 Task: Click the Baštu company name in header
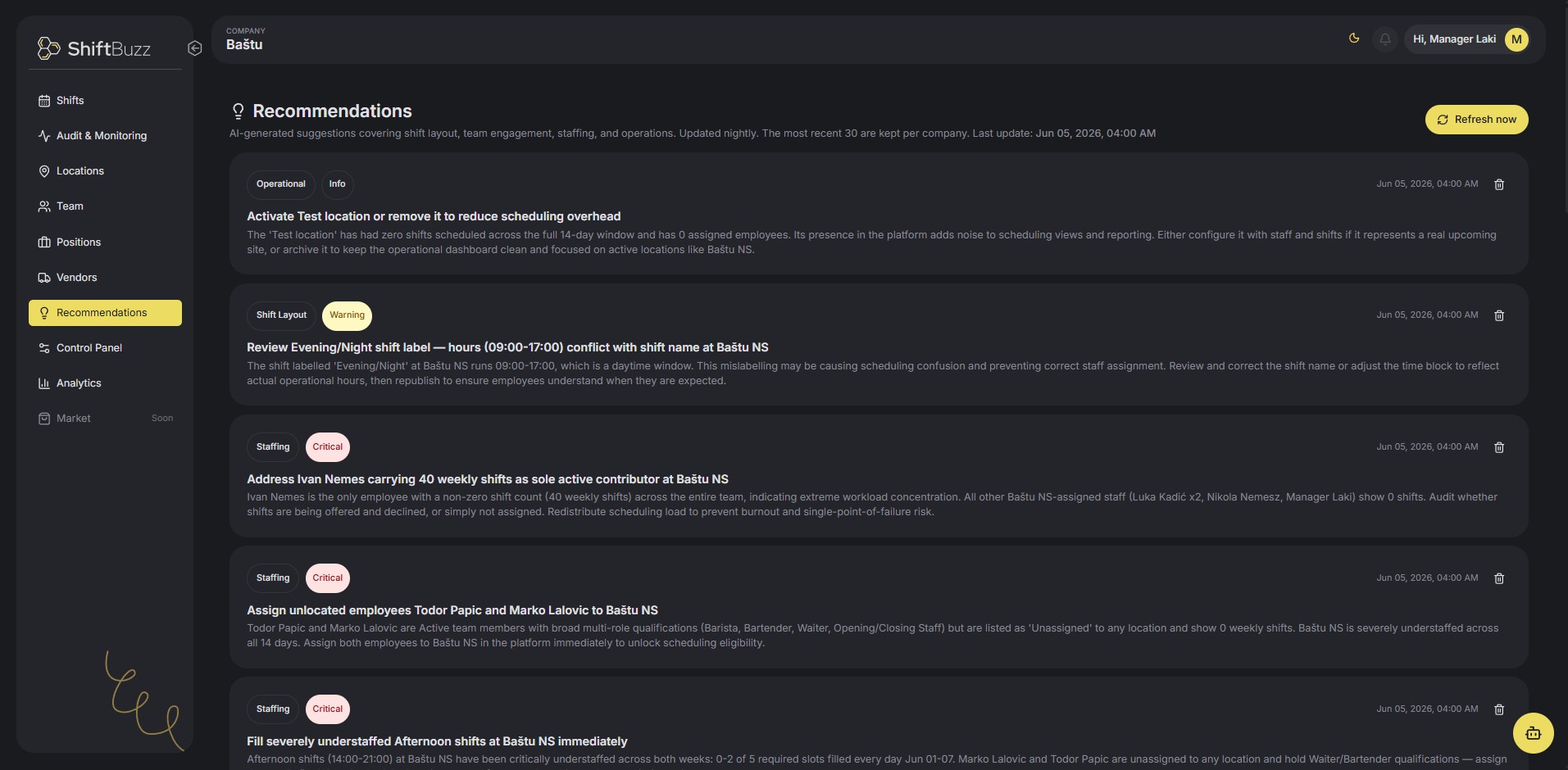244,45
